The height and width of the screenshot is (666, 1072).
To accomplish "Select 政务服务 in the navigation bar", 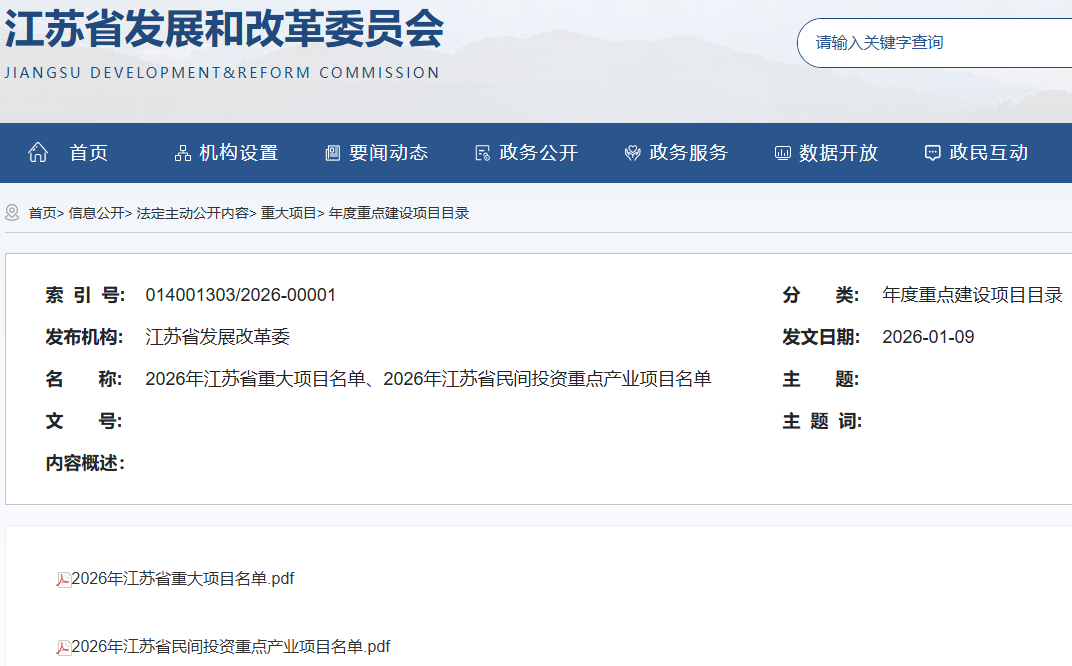I will [688, 153].
